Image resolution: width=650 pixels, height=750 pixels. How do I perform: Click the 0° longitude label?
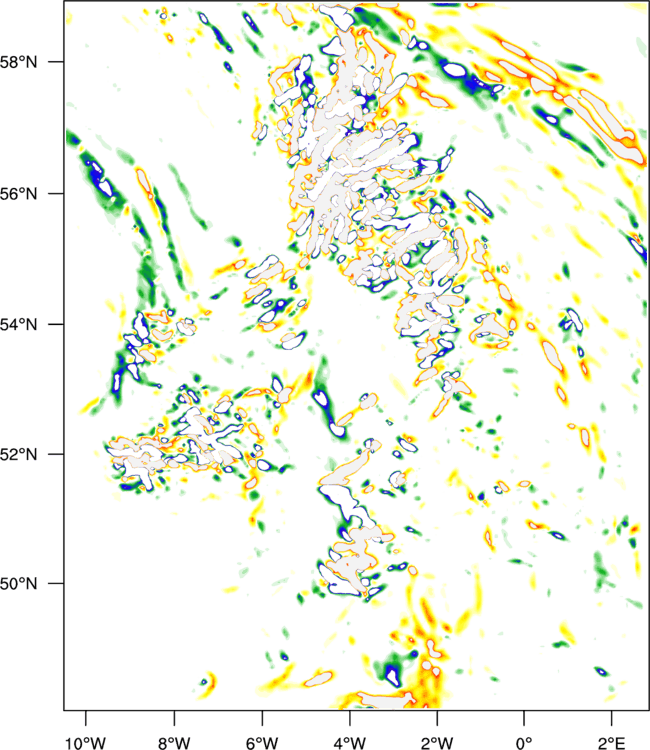pyautogui.click(x=524, y=742)
